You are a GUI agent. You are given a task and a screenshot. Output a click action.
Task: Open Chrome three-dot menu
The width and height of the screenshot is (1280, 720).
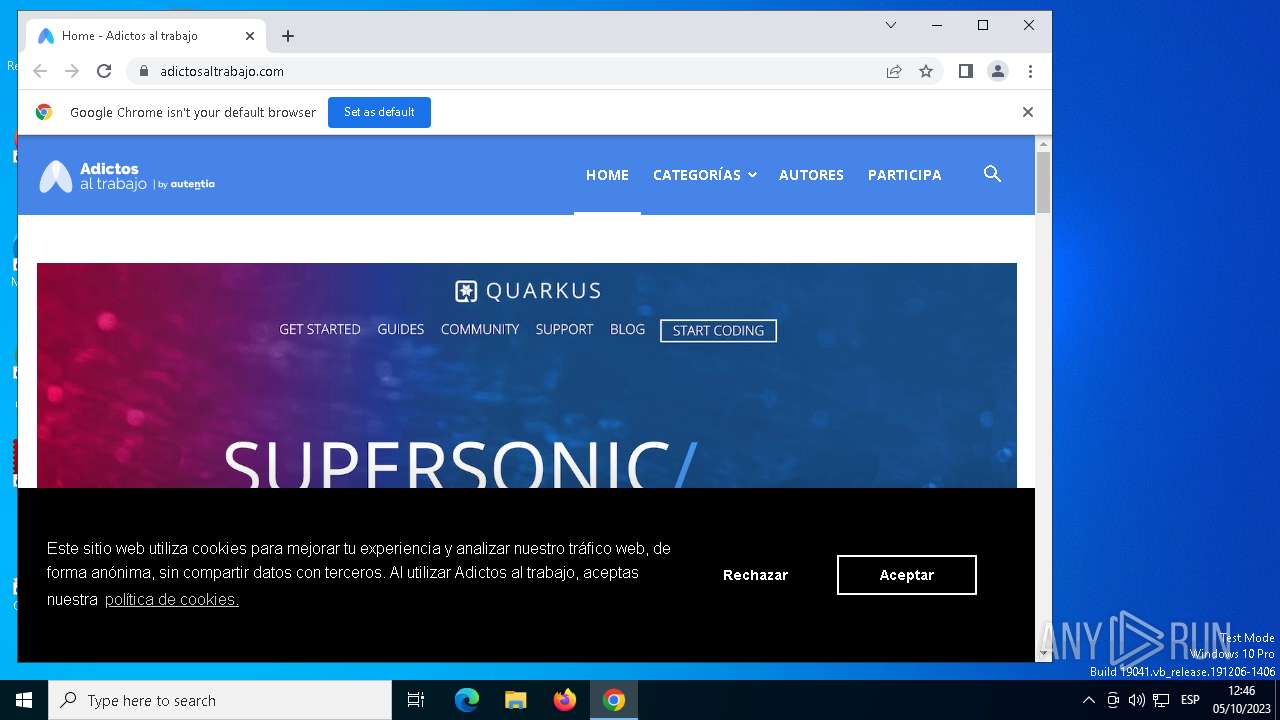pyautogui.click(x=1030, y=71)
